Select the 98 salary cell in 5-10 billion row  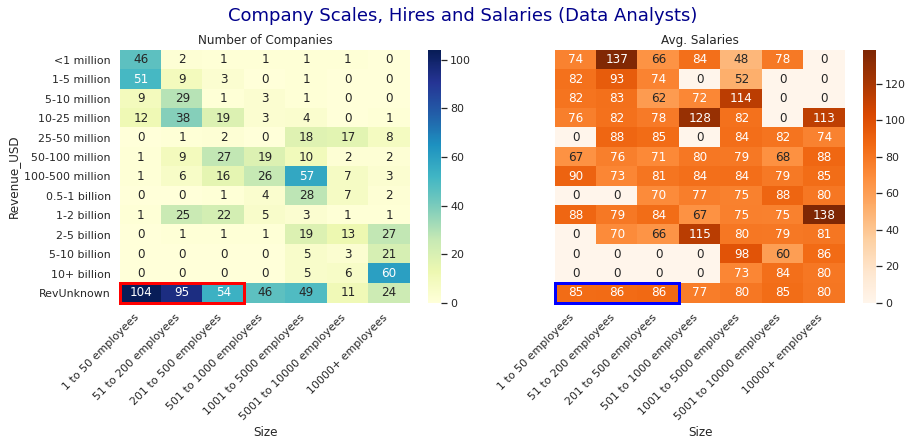(x=741, y=254)
